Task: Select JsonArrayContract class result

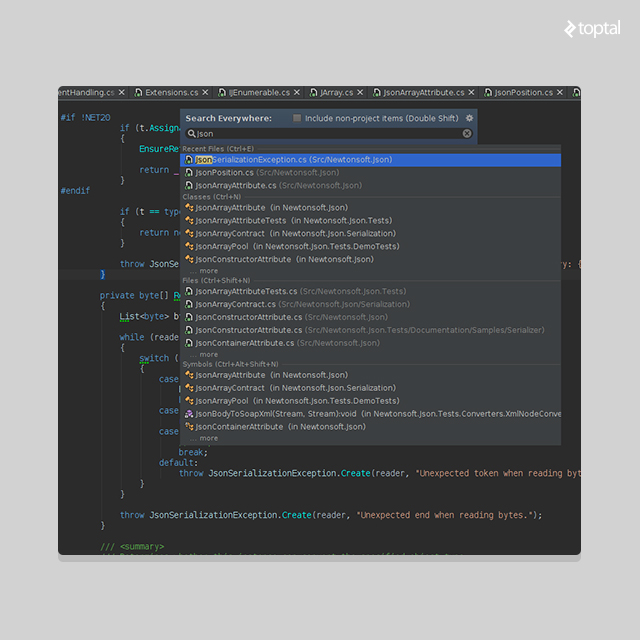Action: pyautogui.click(x=371, y=233)
